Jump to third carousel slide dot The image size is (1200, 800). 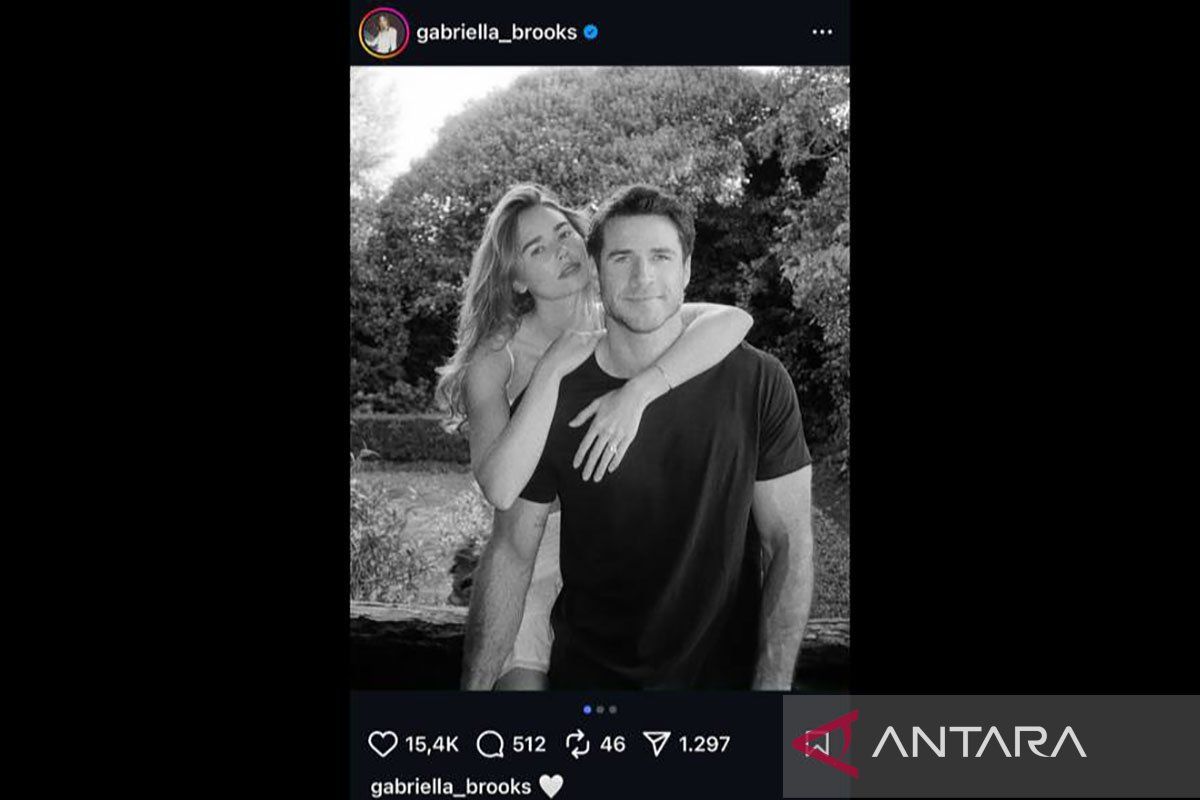[x=612, y=710]
